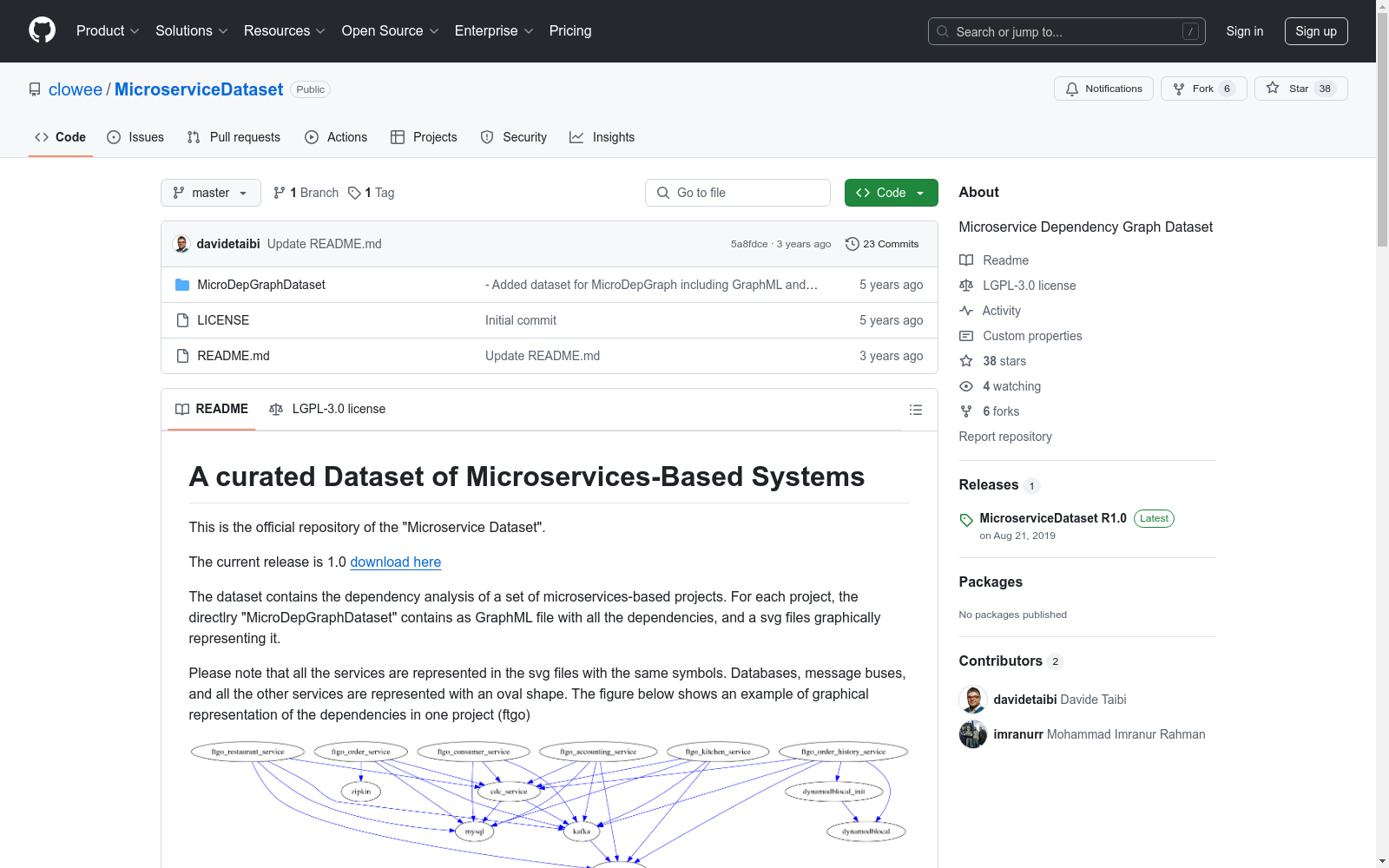Select the README tab in file viewer
The height and width of the screenshot is (868, 1389).
[212, 409]
